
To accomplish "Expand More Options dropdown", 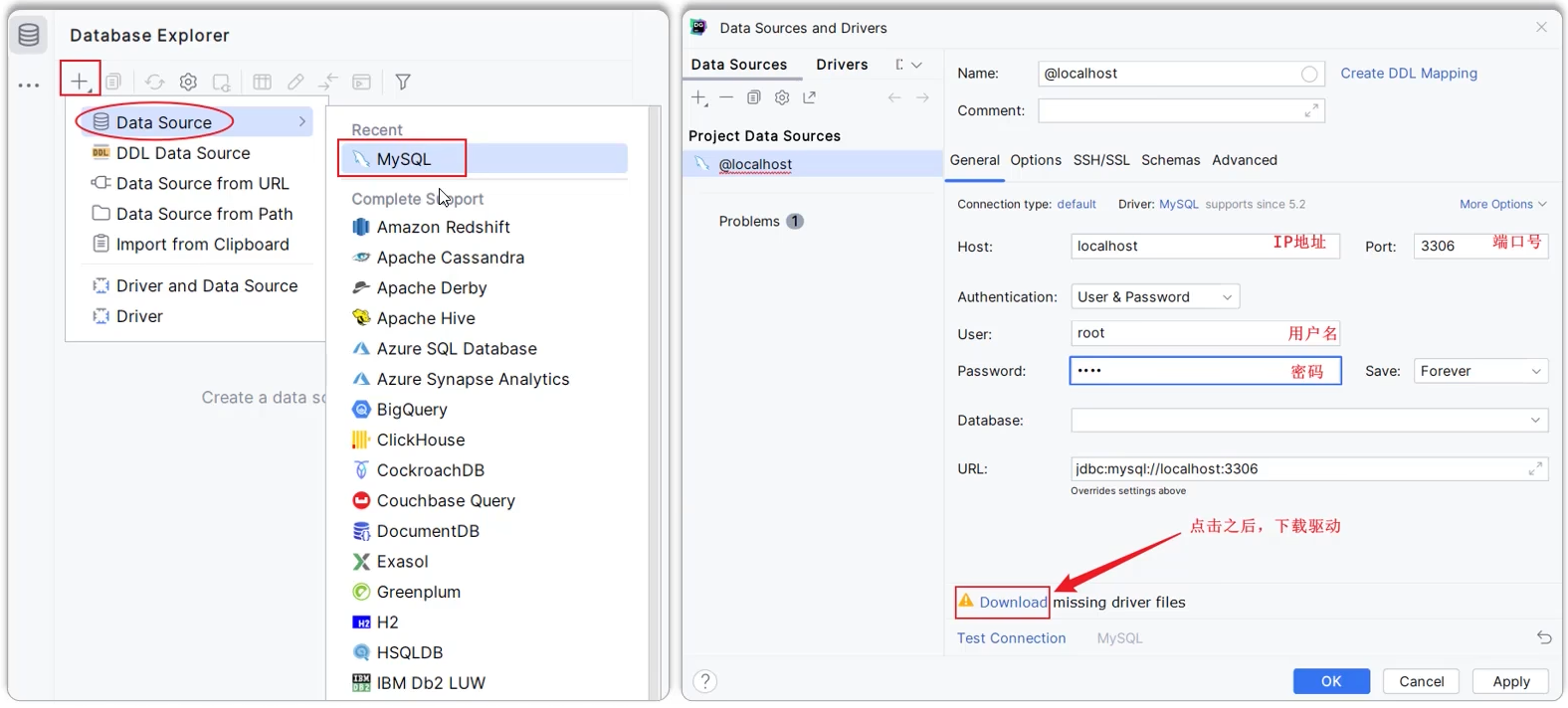I will (1502, 205).
